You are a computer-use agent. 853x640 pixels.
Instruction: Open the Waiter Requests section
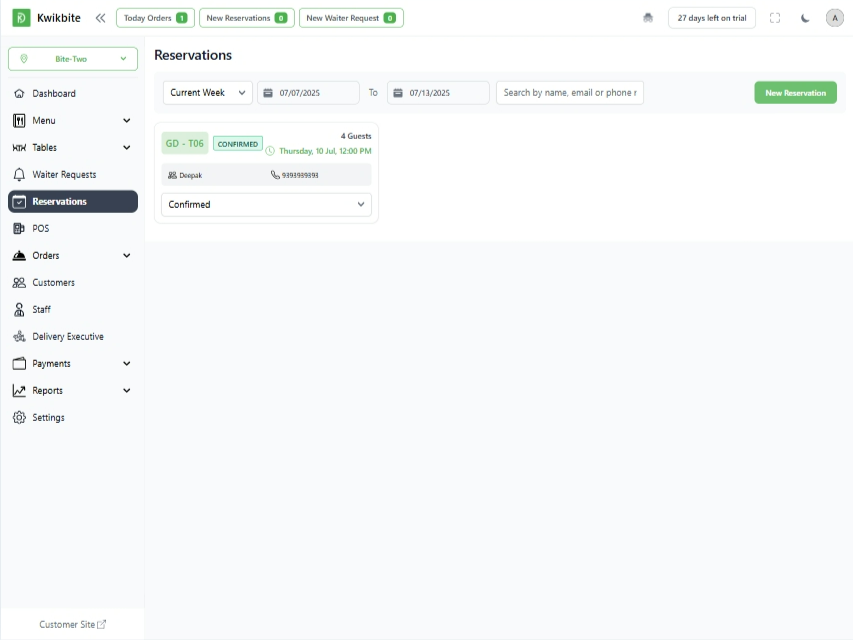62,174
